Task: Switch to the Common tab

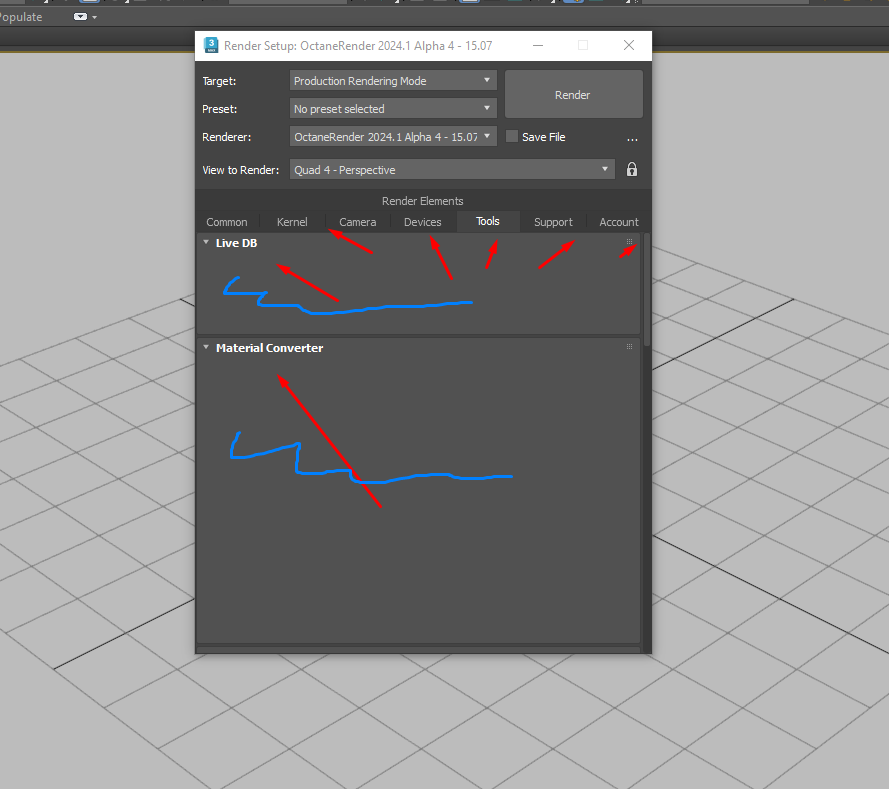Action: coord(227,222)
